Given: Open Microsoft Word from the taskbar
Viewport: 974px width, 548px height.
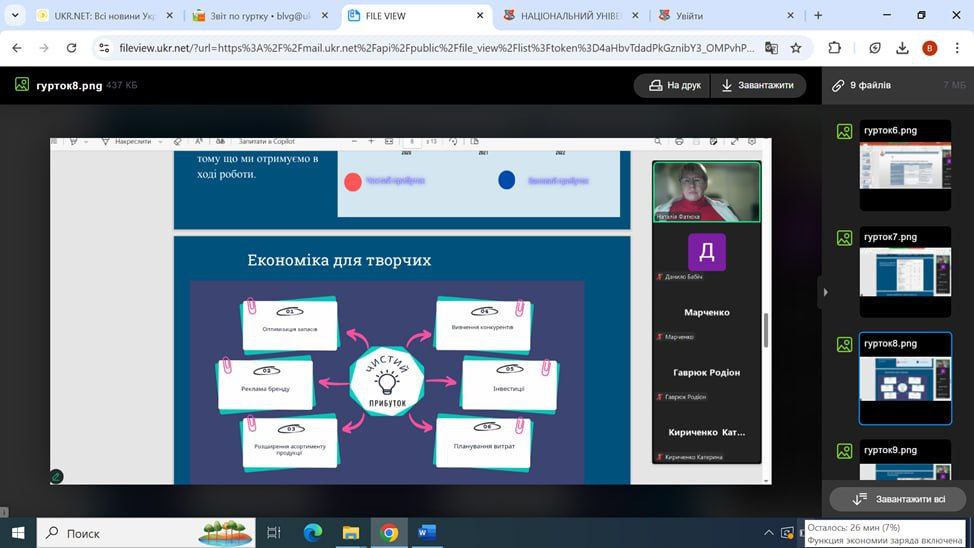Looking at the screenshot, I should click(427, 533).
